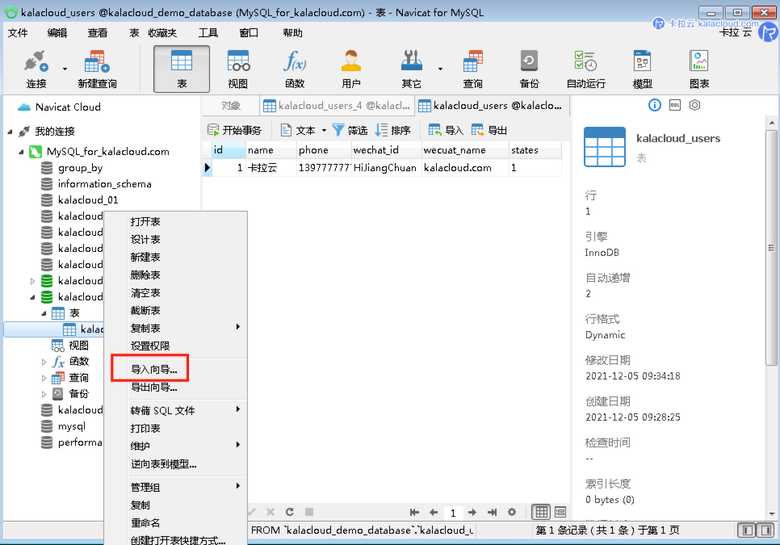
Task: Toggle right pane visibility in status bar
Action: point(766,530)
